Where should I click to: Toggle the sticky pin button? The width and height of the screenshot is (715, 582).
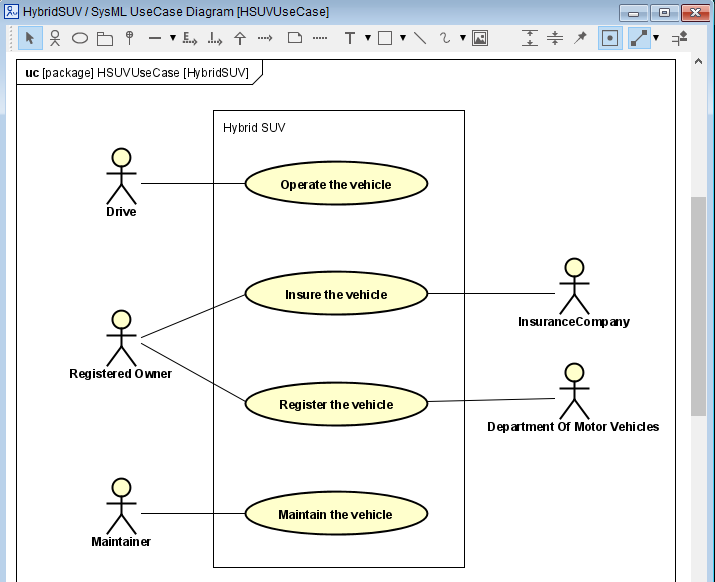point(580,38)
